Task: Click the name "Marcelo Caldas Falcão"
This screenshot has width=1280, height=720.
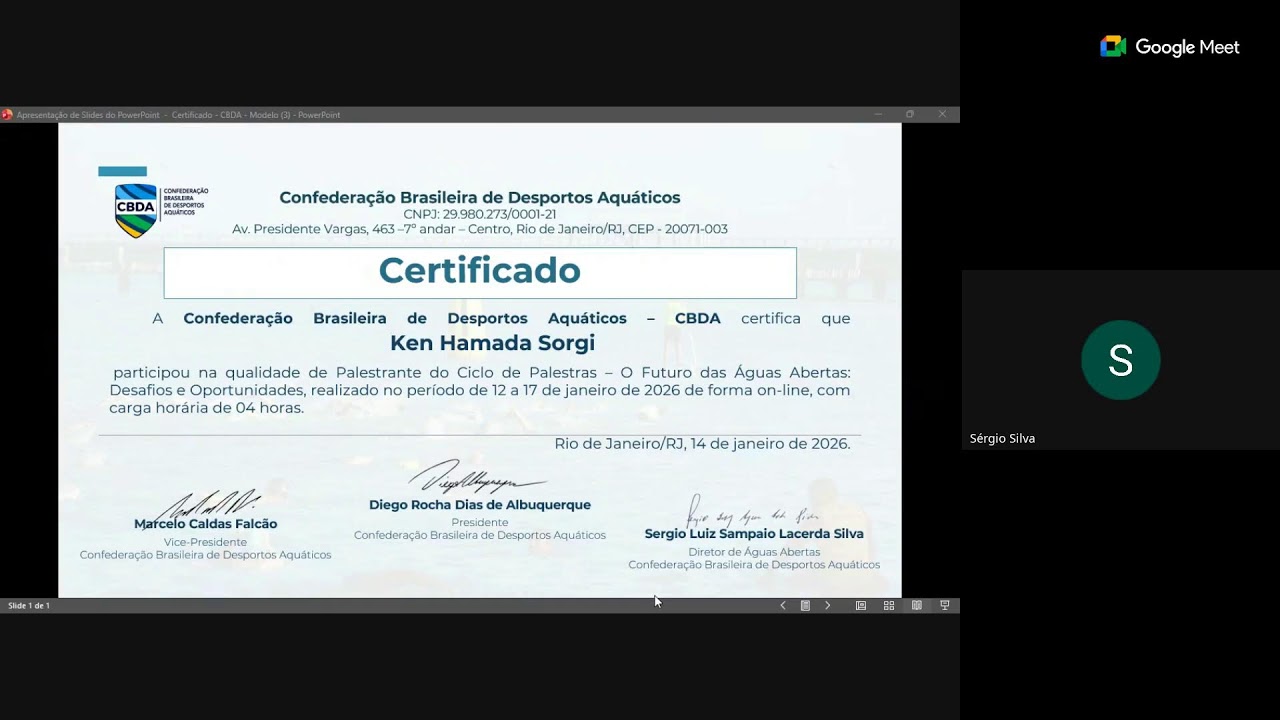Action: 205,524
